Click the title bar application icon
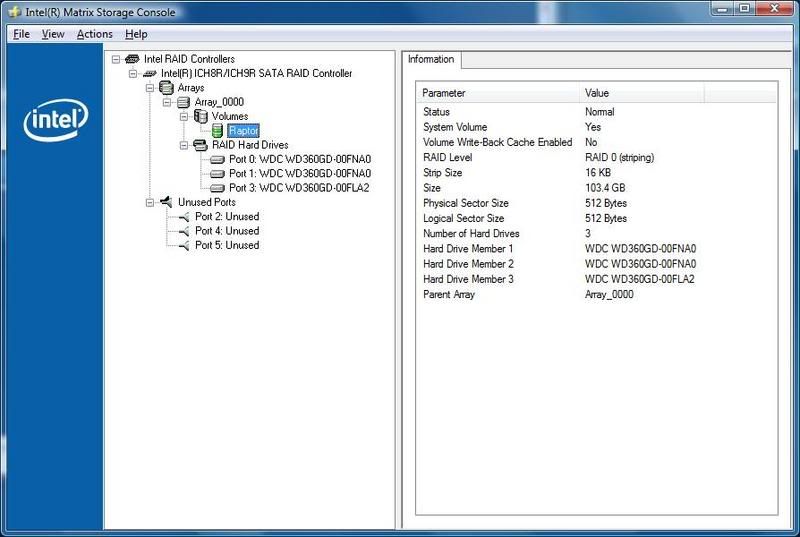 coord(15,12)
